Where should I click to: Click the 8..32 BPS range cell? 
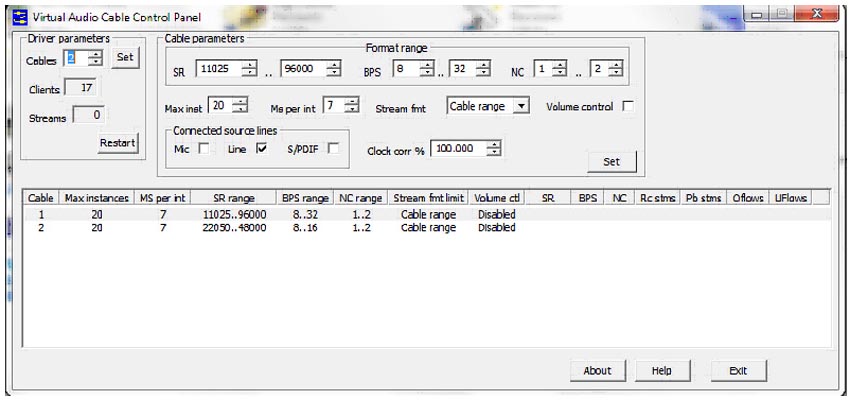305,214
